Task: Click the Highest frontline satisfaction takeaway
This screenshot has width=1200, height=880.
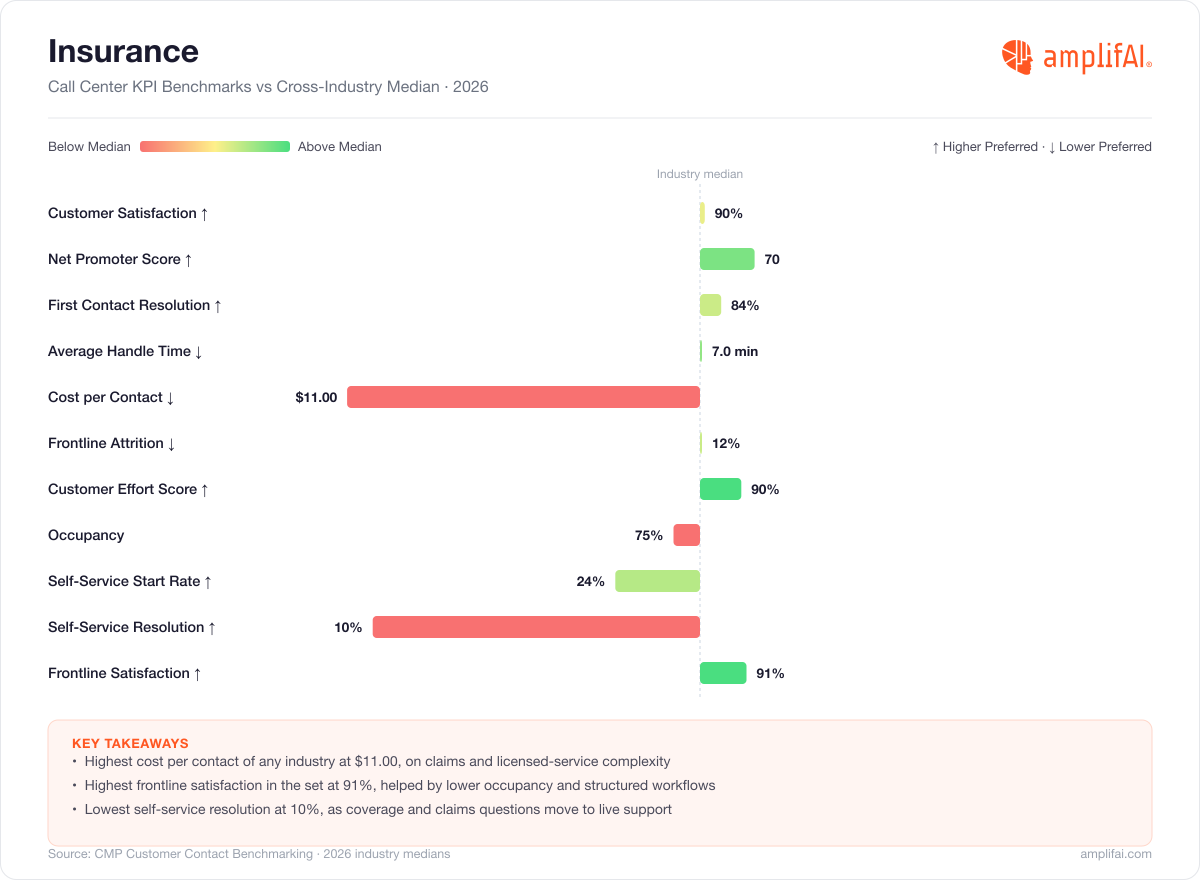Action: (x=400, y=785)
